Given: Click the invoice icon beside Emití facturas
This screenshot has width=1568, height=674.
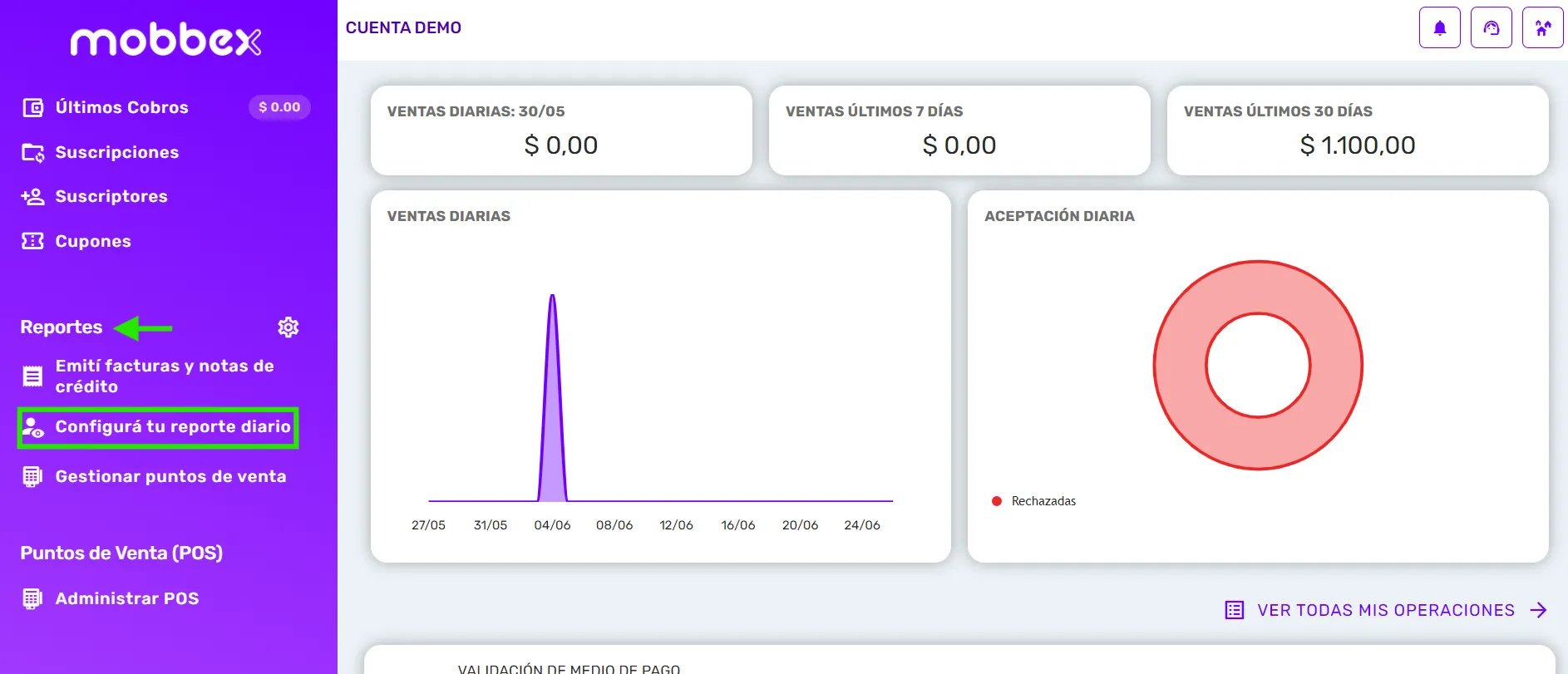Looking at the screenshot, I should click(32, 376).
